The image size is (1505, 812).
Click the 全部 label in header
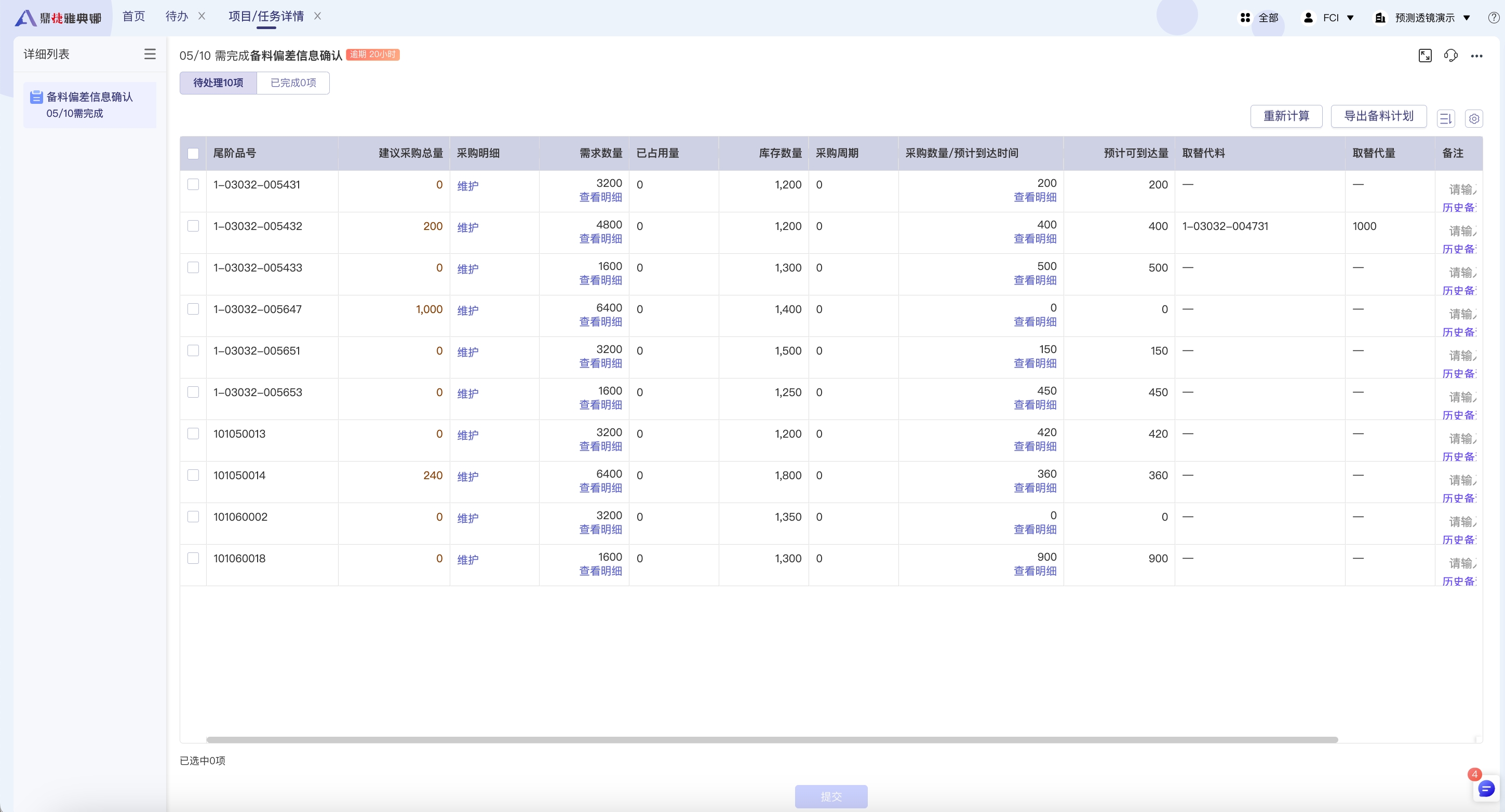(1268, 18)
